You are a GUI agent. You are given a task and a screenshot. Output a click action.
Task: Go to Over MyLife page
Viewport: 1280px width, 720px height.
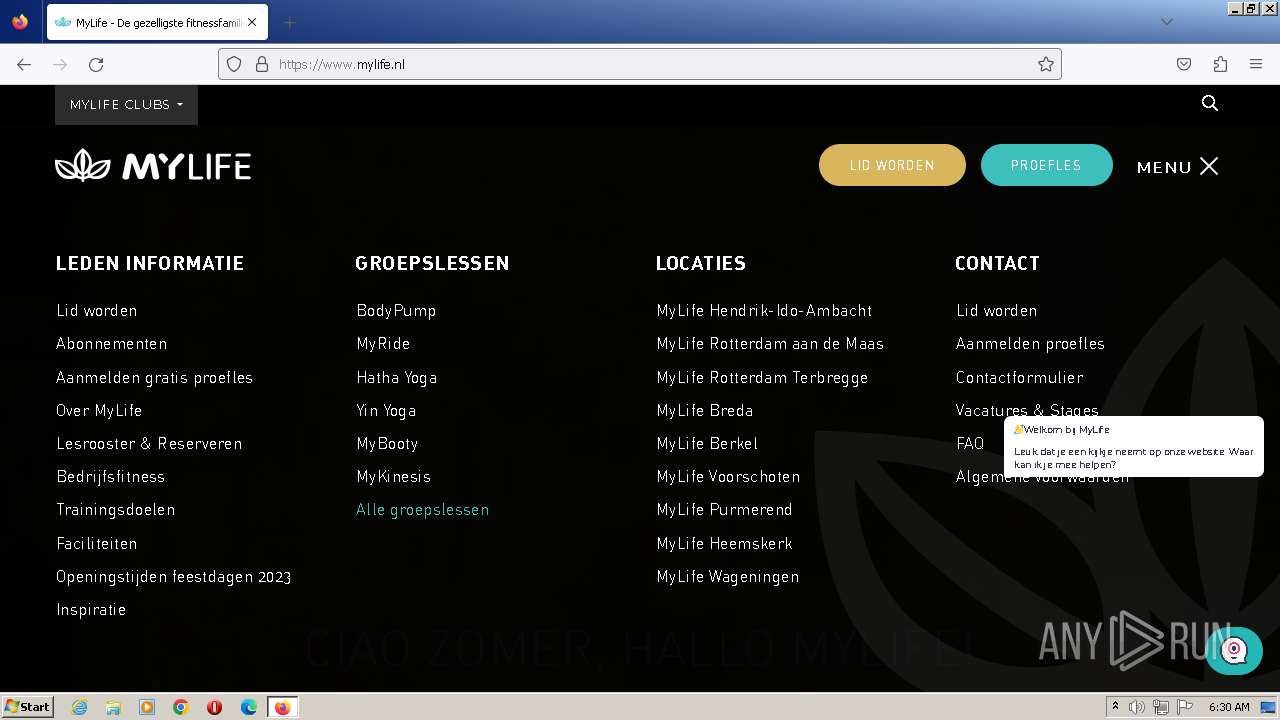click(99, 411)
